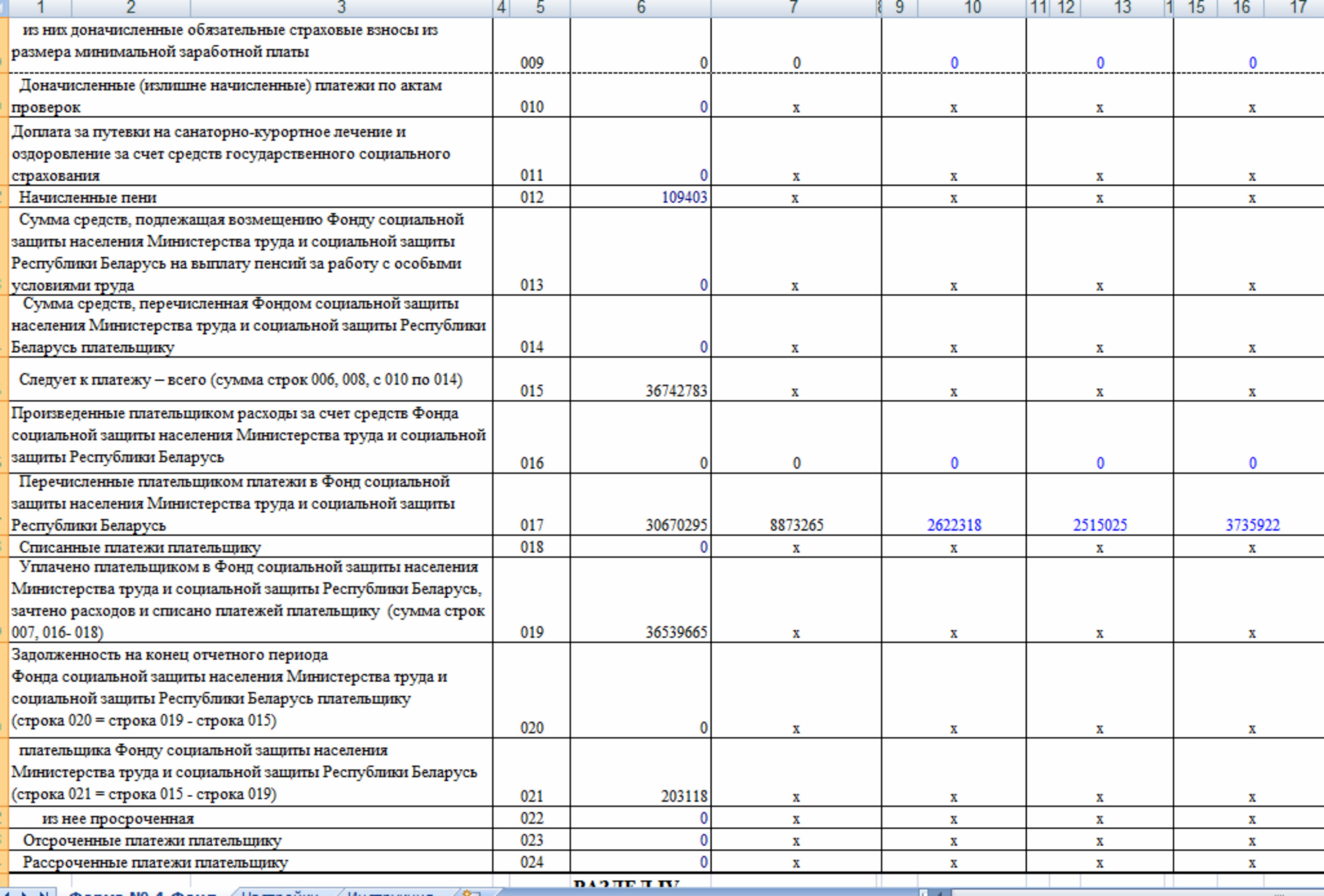The image size is (1324, 896).
Task: Click the blue value 2515025
Action: tap(1100, 524)
